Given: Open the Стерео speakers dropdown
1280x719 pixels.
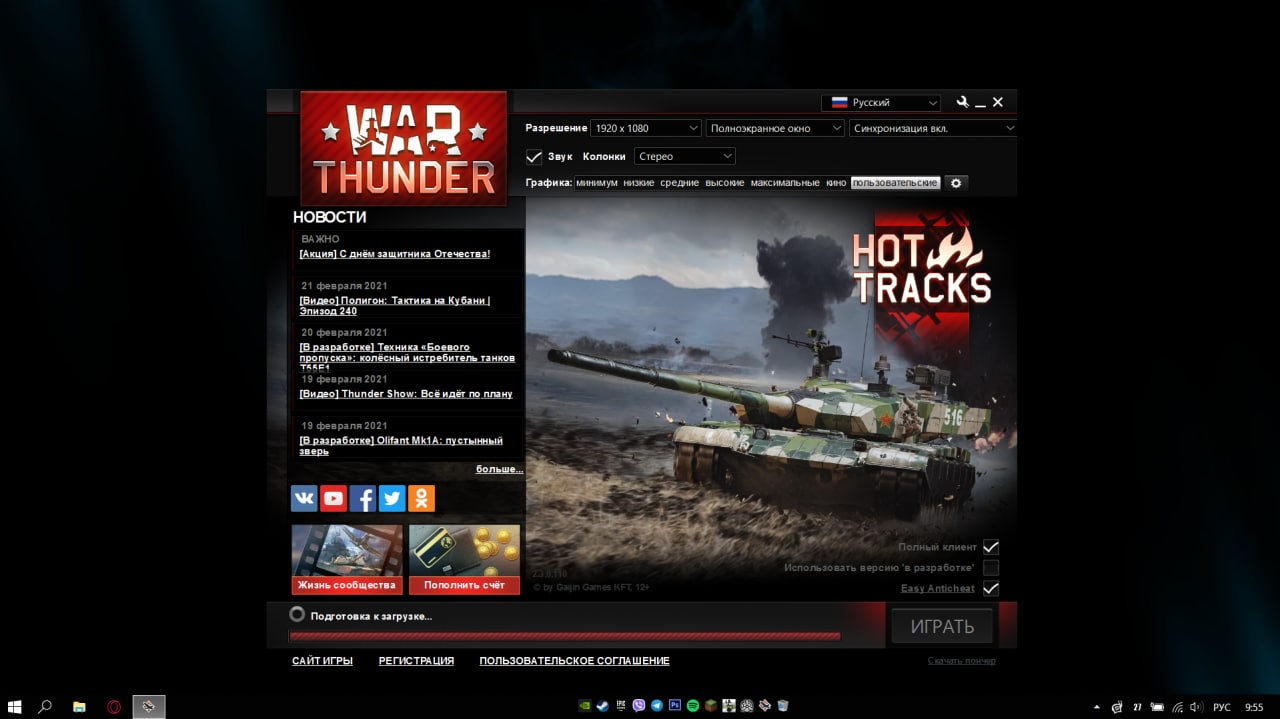Looking at the screenshot, I should click(x=685, y=156).
